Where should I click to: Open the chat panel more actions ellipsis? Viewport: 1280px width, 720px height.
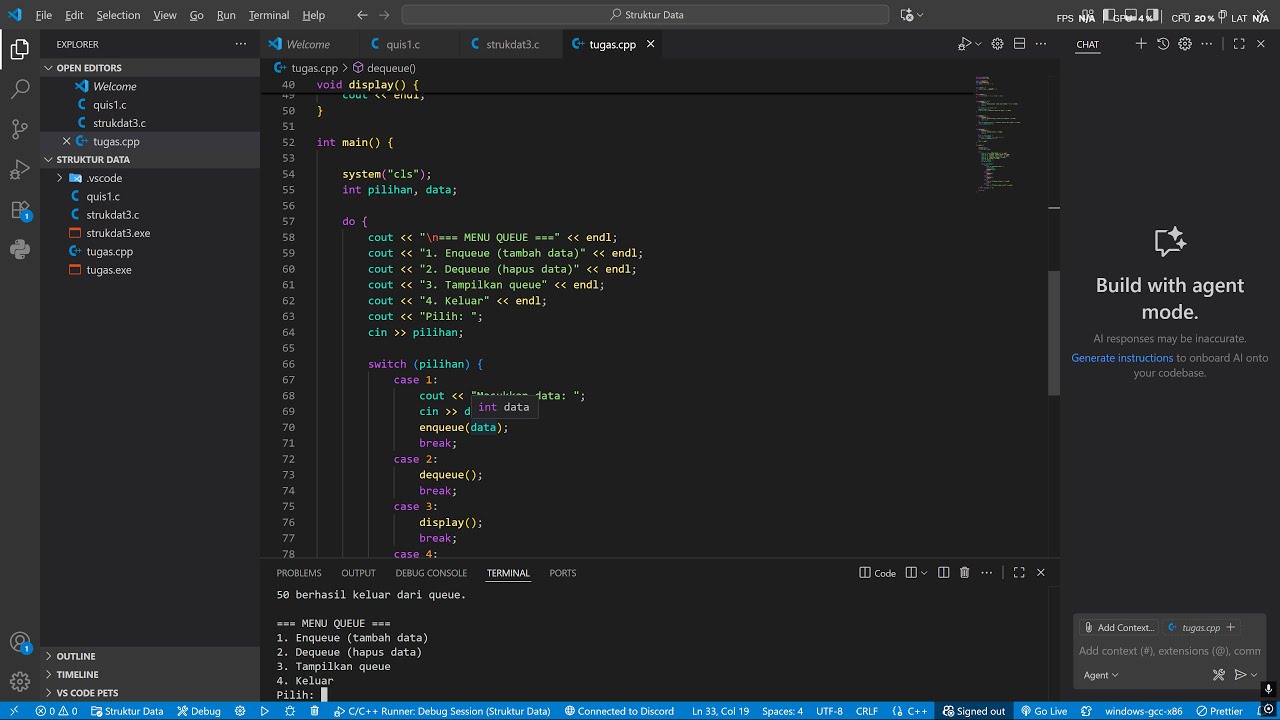(1207, 44)
